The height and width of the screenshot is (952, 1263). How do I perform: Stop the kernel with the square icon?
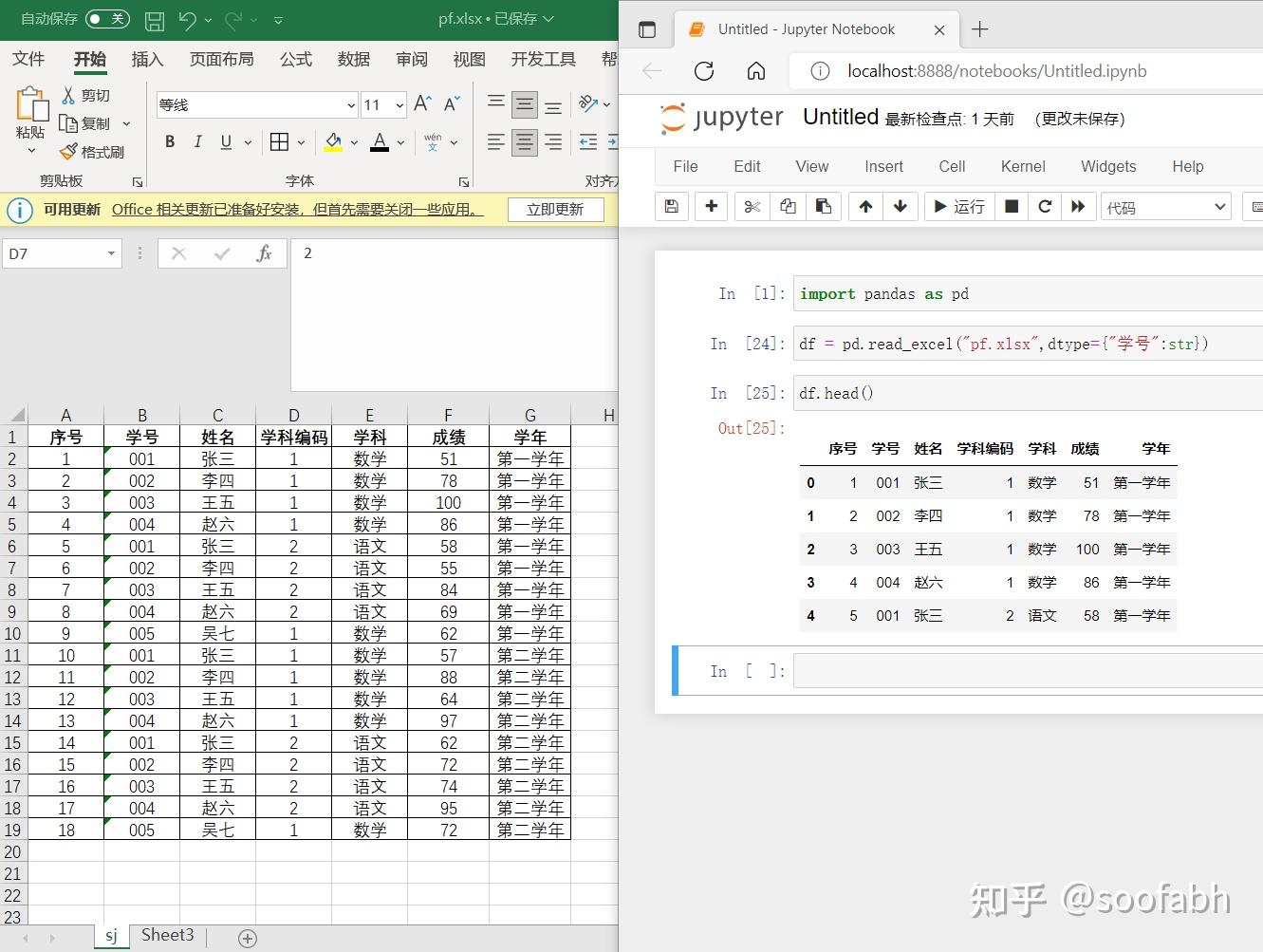click(x=1011, y=206)
